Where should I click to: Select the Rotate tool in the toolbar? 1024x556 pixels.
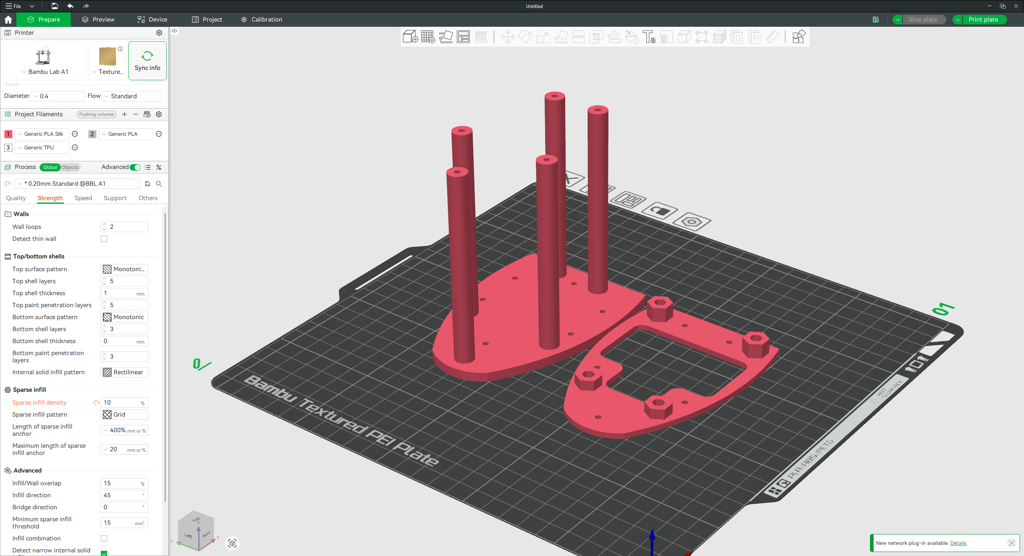525,37
